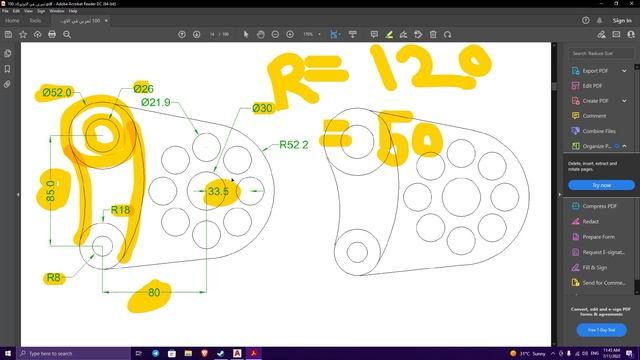Image resolution: width=640 pixels, height=360 pixels.
Task: Expand the Export PDF chevron
Action: click(624, 71)
